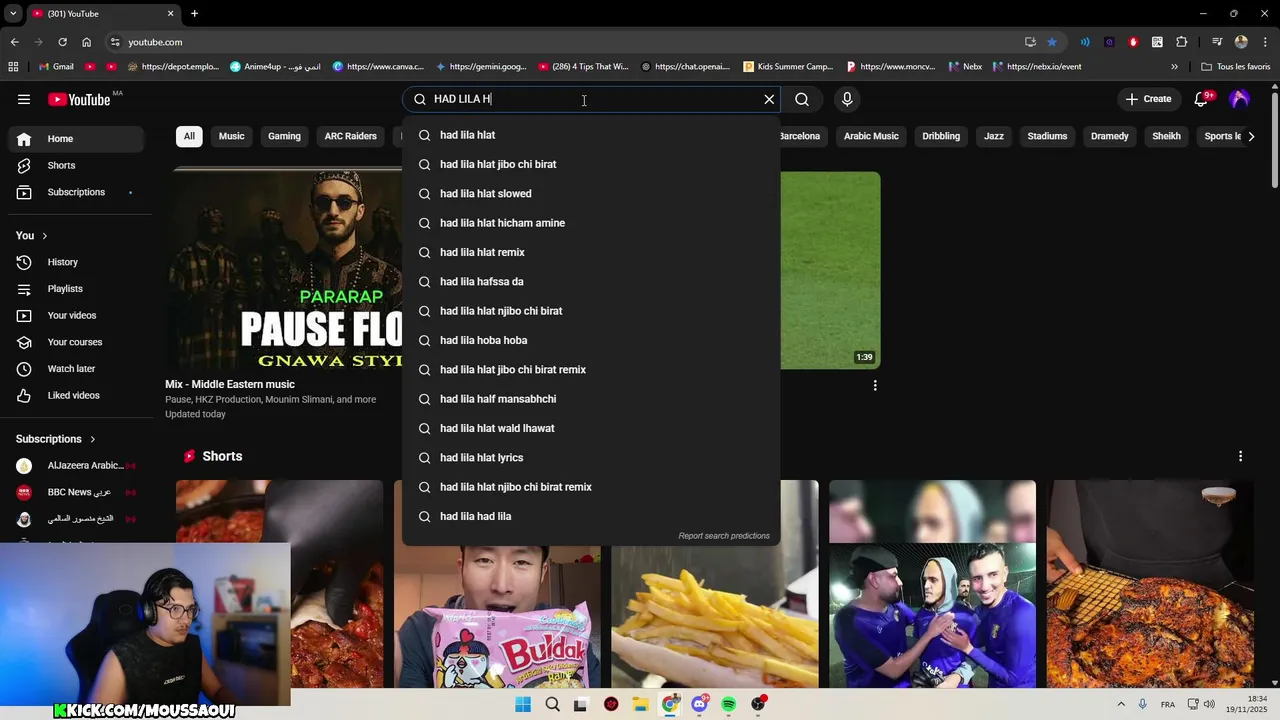Select the ARC Raiders filter chip
The image size is (1280, 720).
(350, 136)
